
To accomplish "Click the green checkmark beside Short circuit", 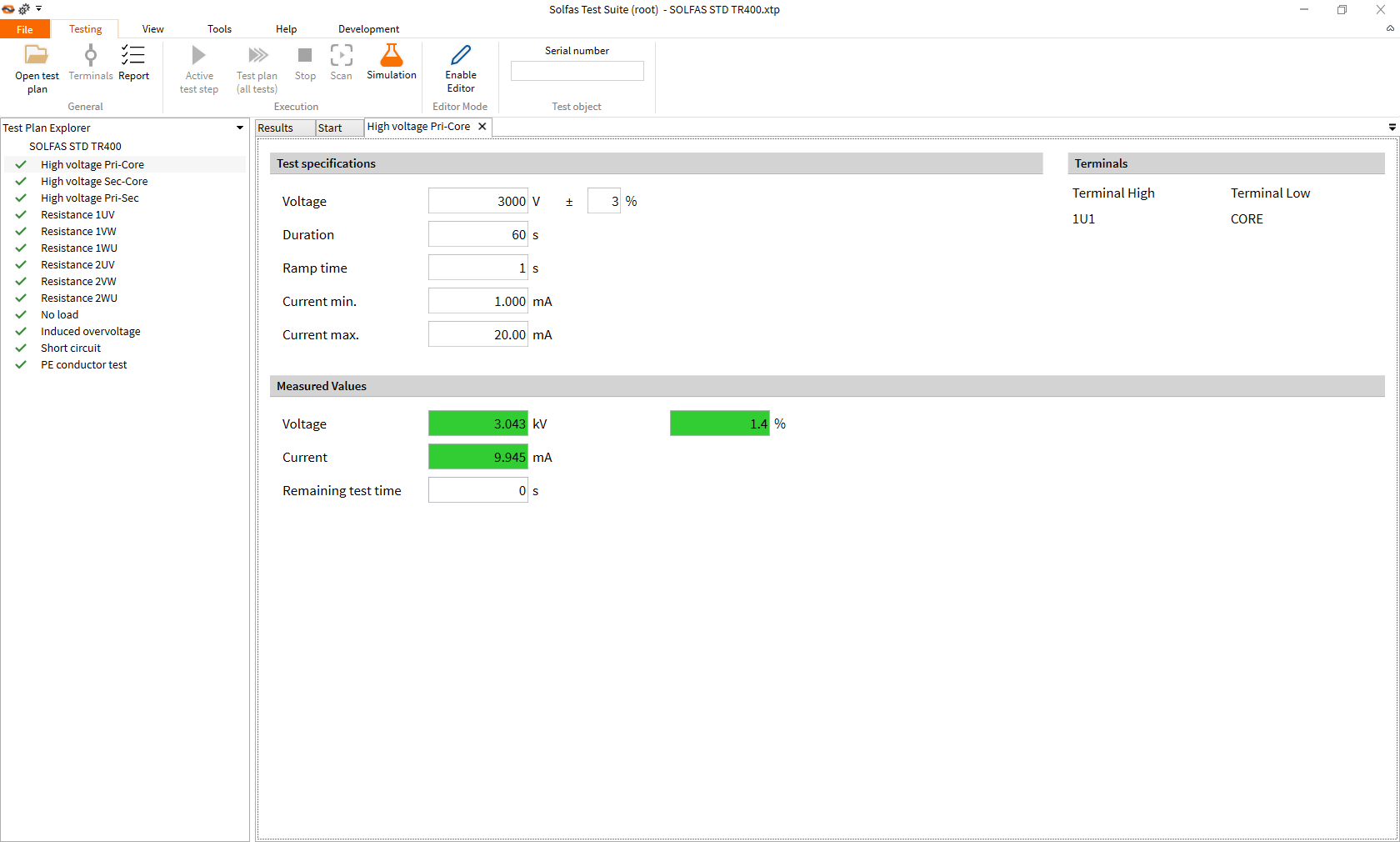I will 21,348.
